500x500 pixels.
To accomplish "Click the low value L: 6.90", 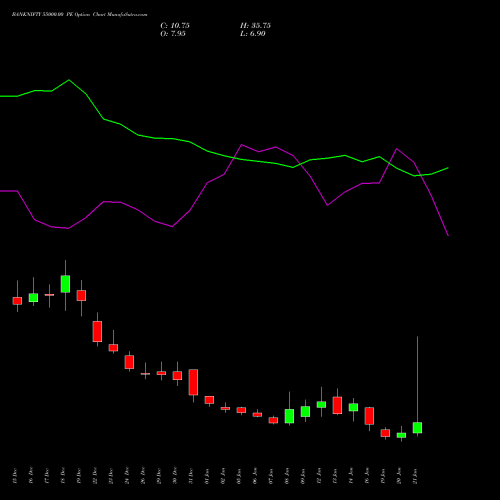I will coord(253,34).
